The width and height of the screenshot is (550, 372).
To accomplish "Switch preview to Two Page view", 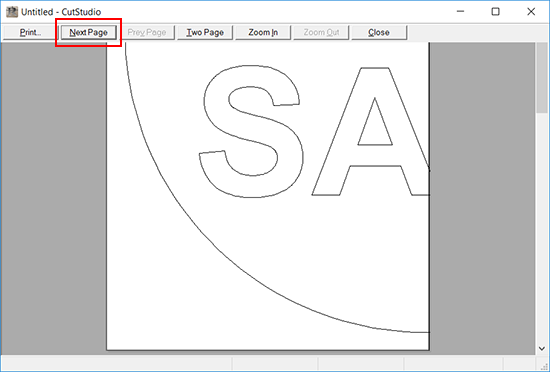I will coord(205,33).
